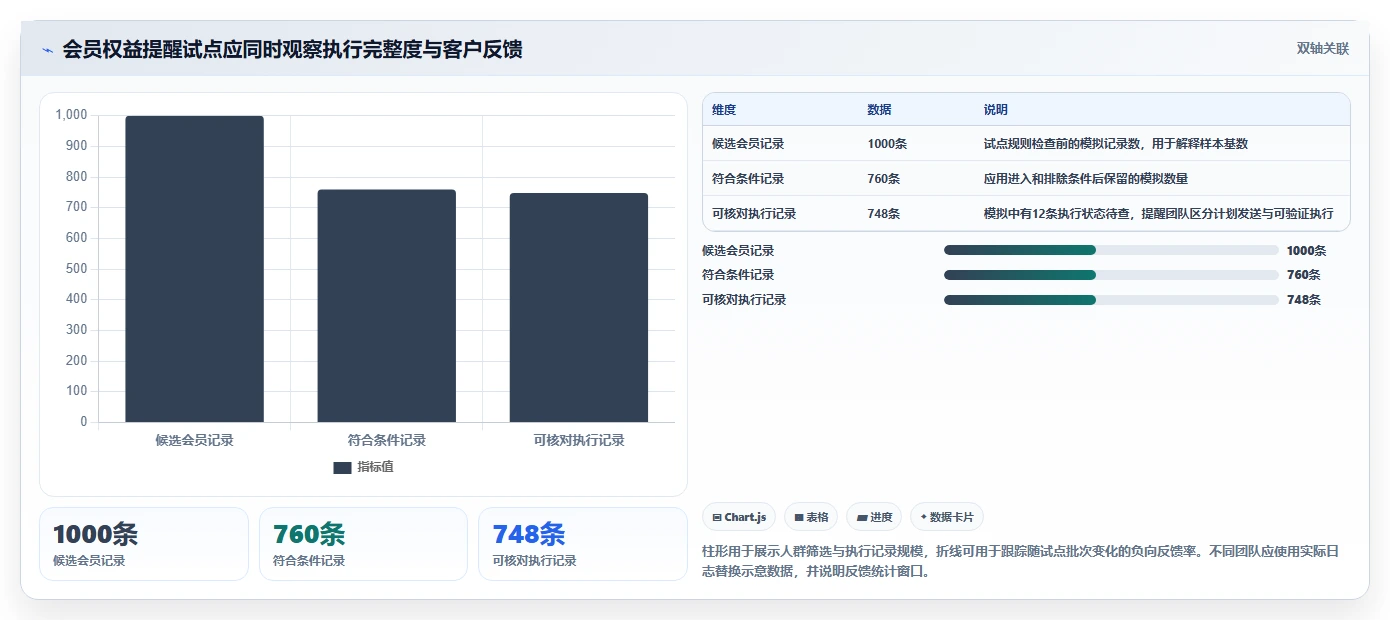Click the 数据 table column header
This screenshot has width=1390, height=620.
click(880, 110)
